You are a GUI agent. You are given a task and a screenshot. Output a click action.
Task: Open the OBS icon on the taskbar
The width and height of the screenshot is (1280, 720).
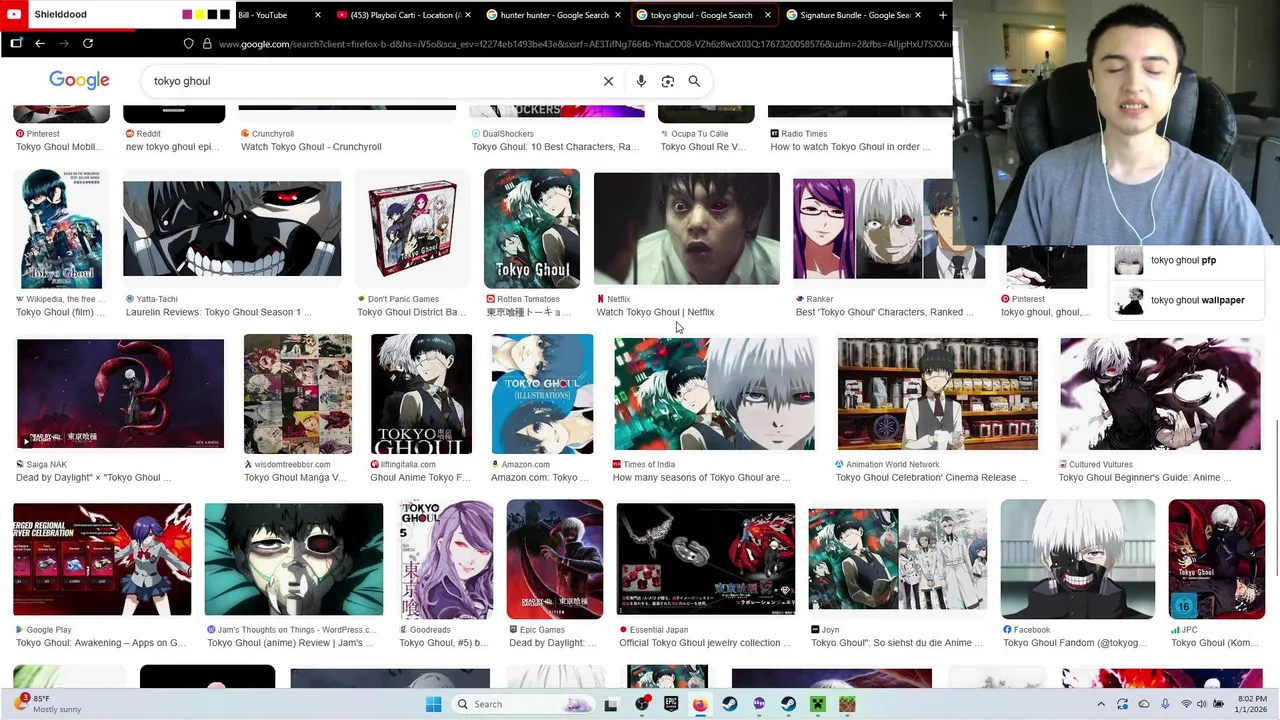click(x=642, y=704)
